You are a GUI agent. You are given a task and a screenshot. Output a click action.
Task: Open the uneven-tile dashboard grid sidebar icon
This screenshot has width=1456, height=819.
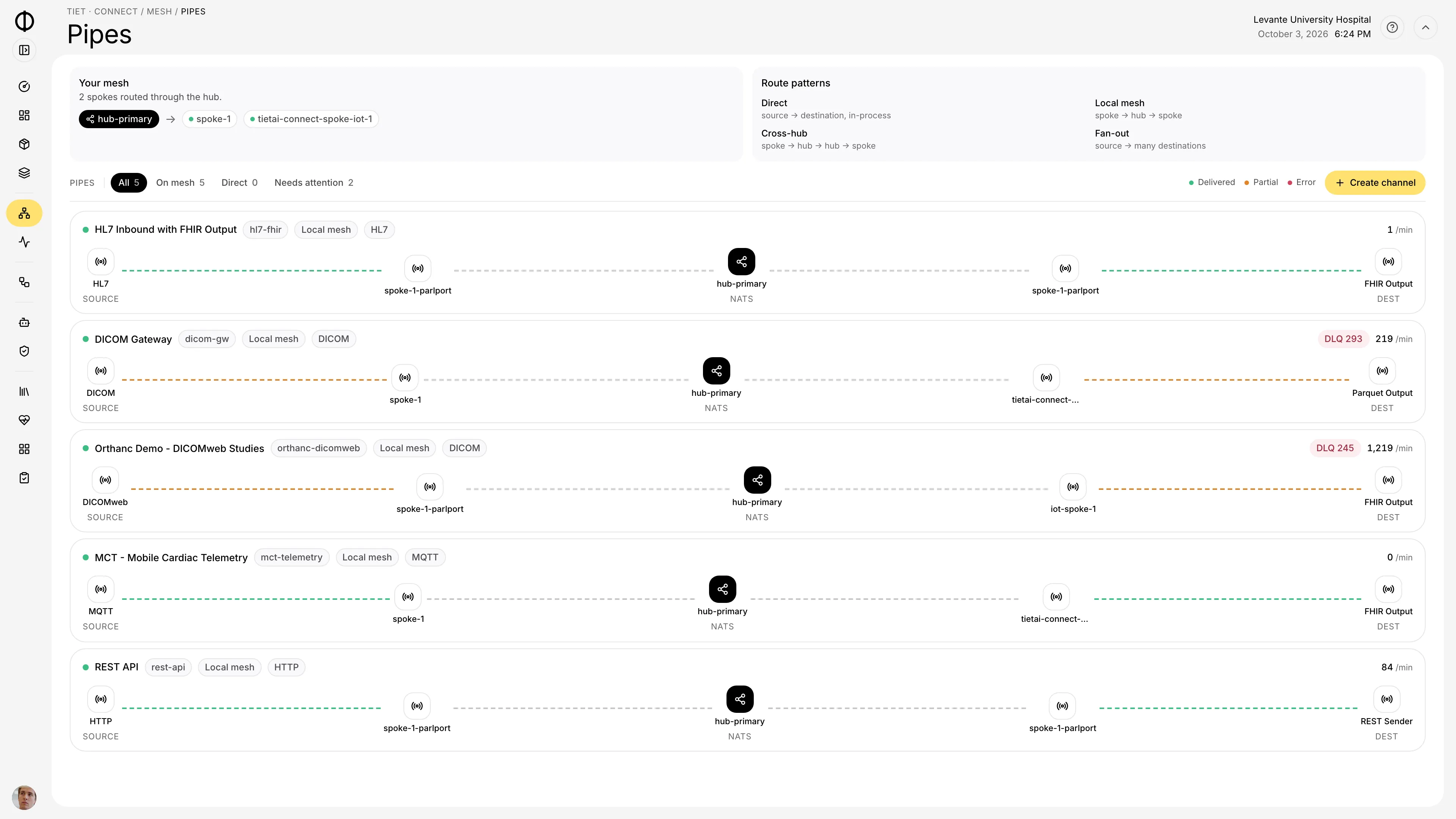[24, 115]
